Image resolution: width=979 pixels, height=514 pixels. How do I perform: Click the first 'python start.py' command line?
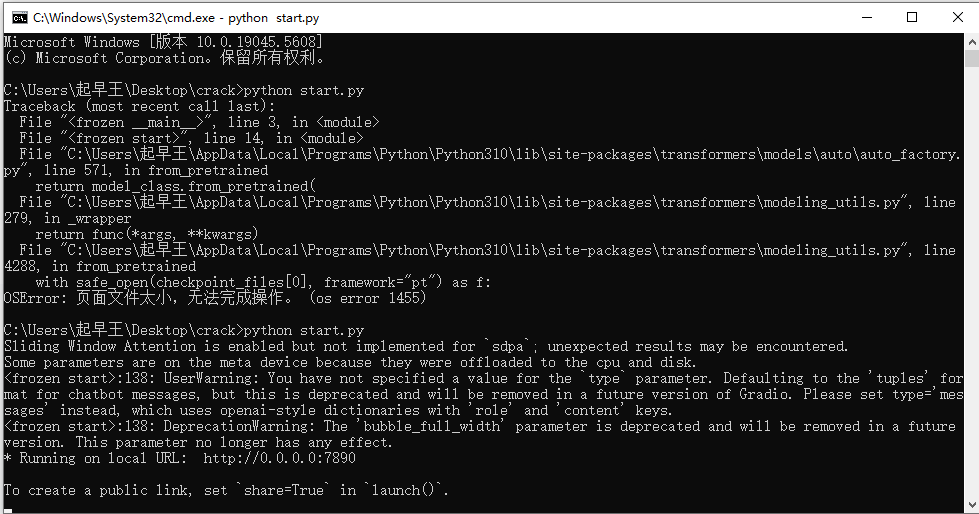pyautogui.click(x=184, y=90)
